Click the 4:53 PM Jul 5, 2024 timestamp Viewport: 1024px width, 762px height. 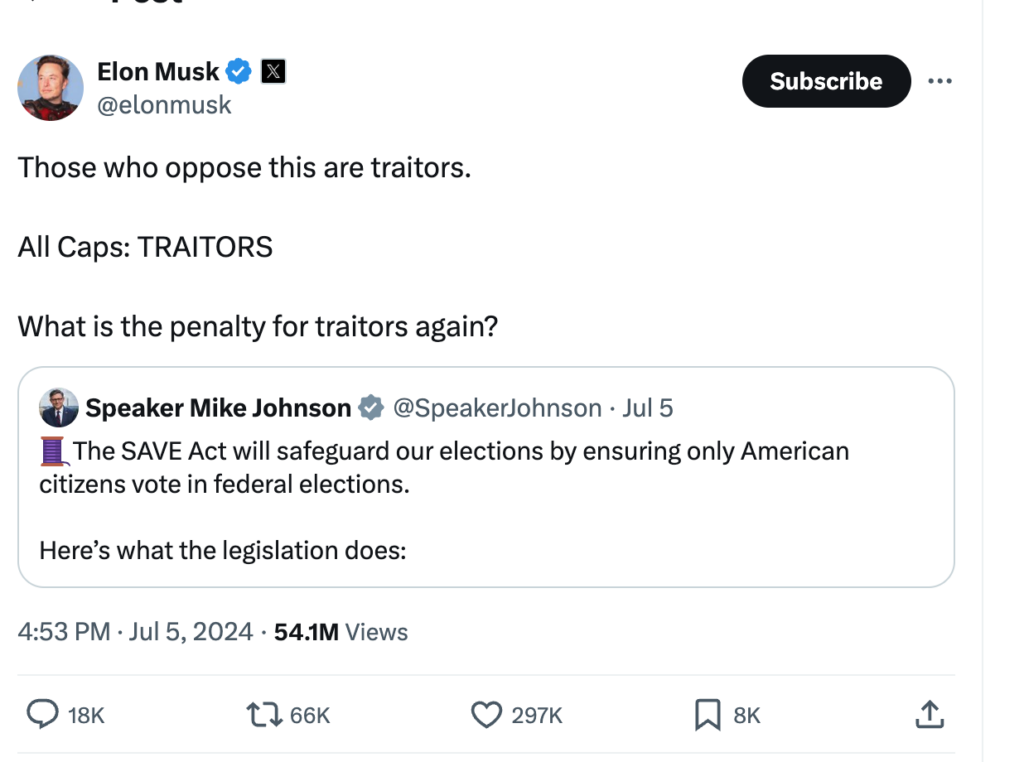[135, 632]
